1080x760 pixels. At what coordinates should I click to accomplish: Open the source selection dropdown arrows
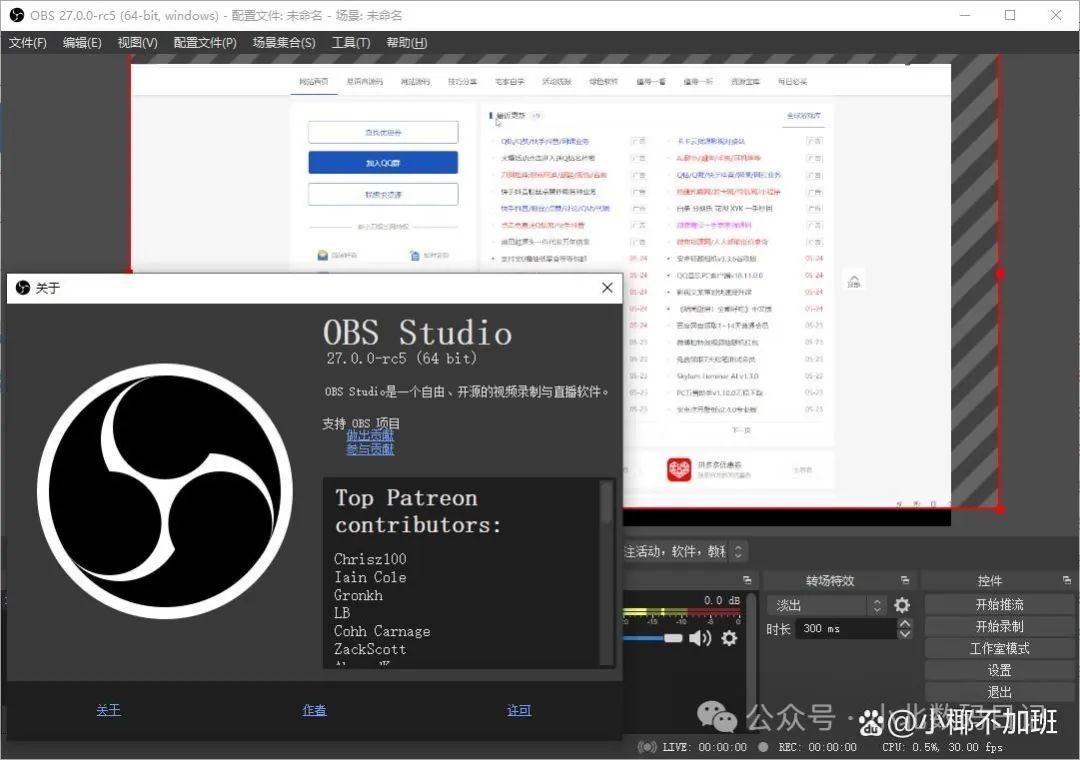pyautogui.click(x=738, y=551)
